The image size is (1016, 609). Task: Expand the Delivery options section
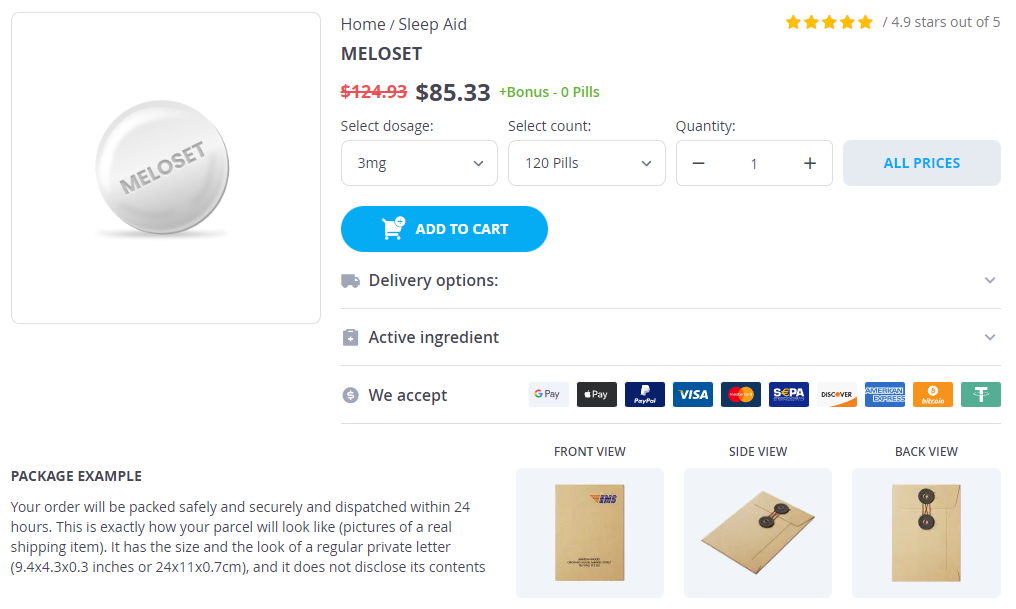click(670, 280)
